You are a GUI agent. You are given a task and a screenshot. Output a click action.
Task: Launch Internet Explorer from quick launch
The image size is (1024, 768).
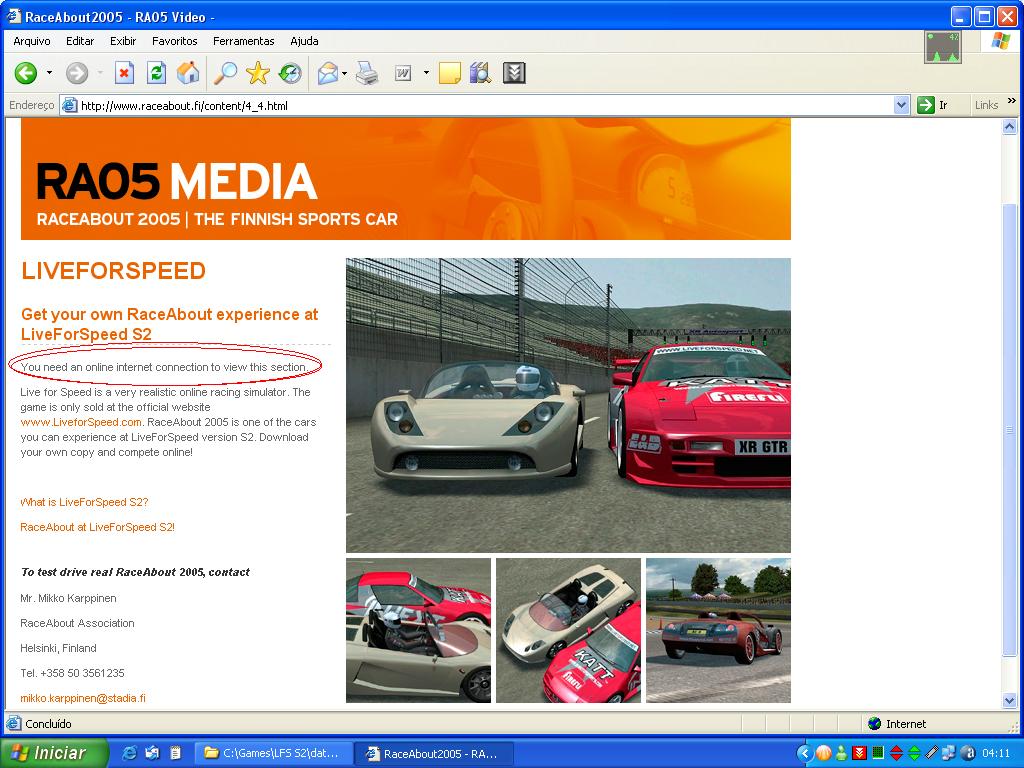click(130, 753)
